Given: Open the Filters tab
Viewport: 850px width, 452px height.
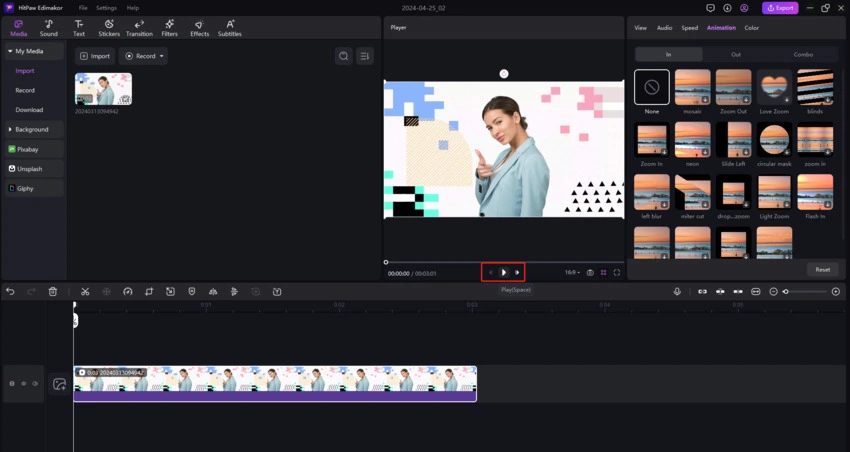Looking at the screenshot, I should click(170, 28).
